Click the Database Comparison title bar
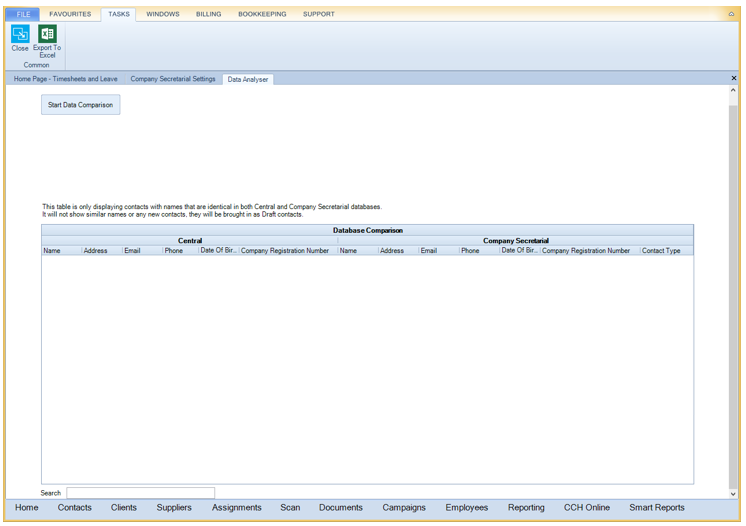 pos(367,230)
